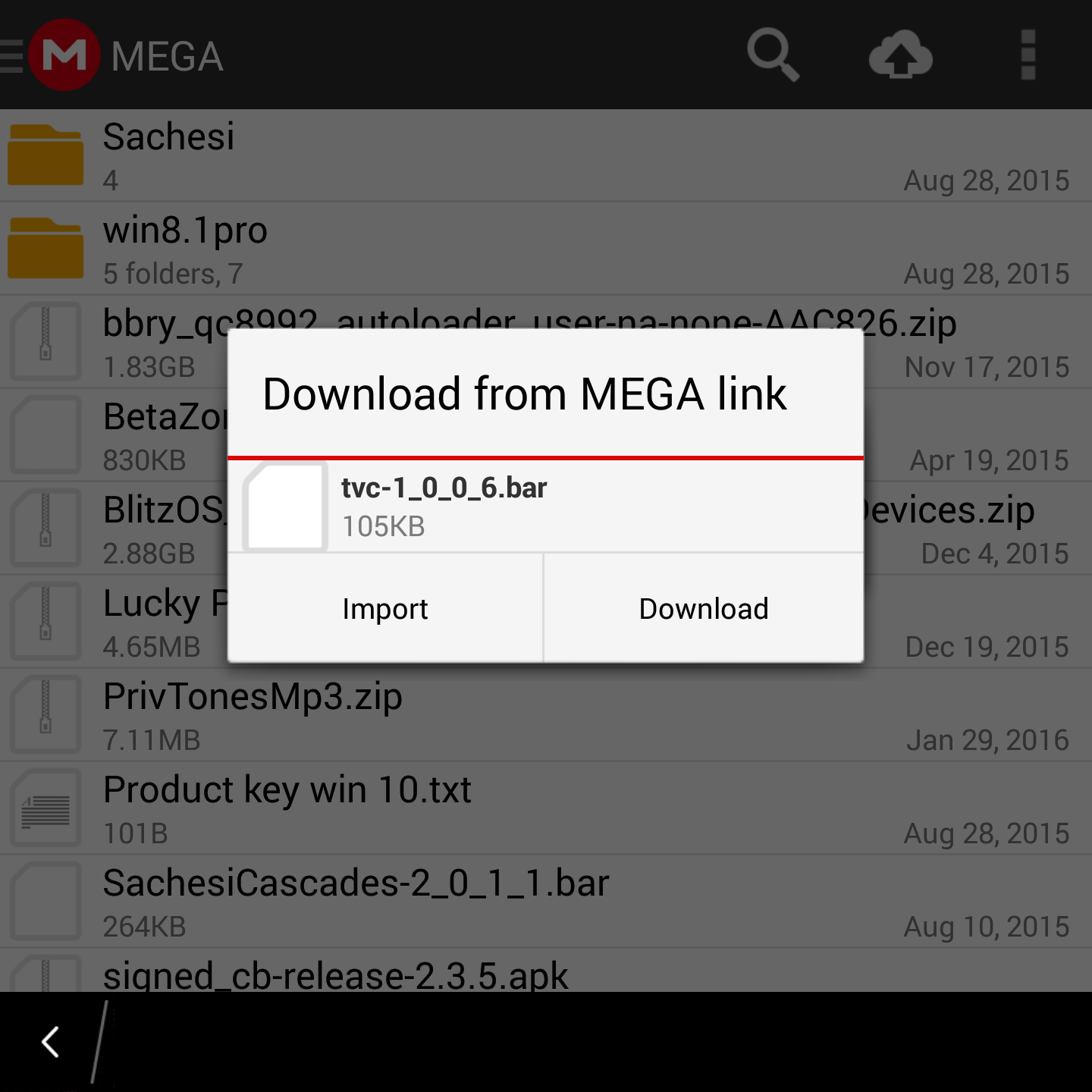Screen dimensions: 1092x1092
Task: Open the win8.1pro folder icon
Action: [45, 248]
